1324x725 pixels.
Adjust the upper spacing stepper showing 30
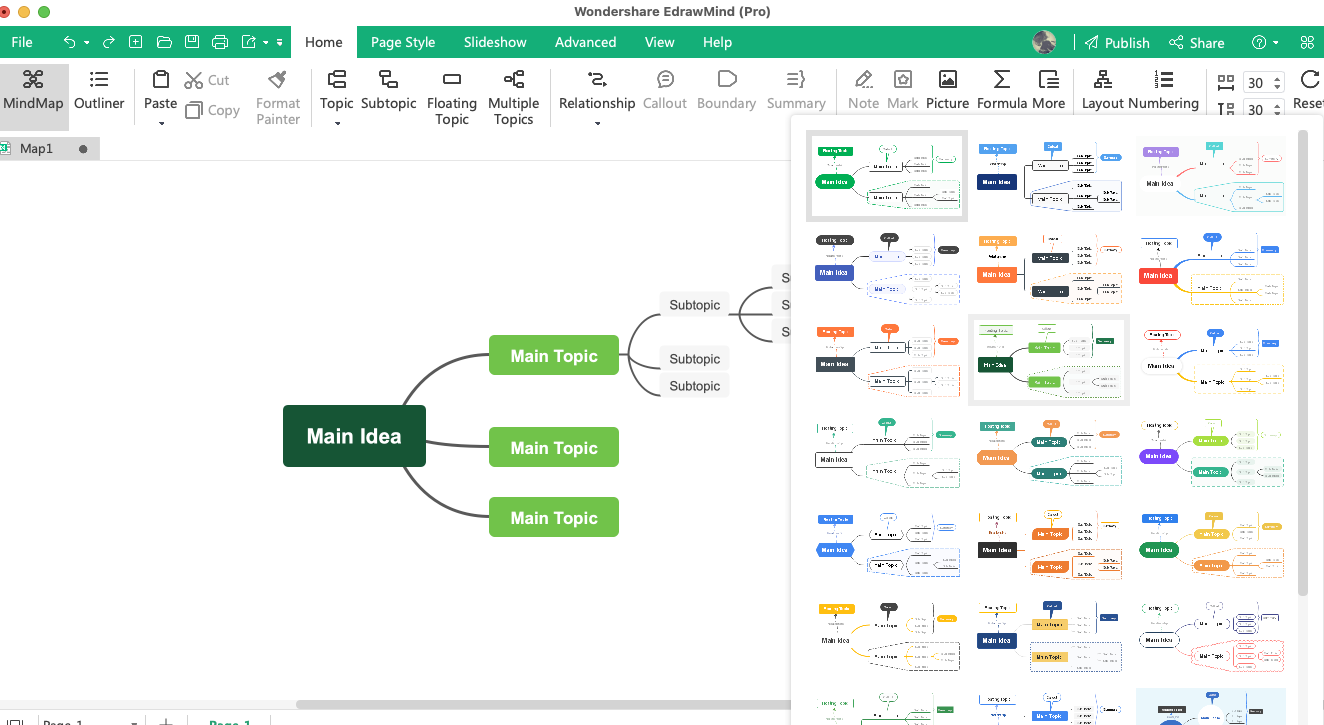(1276, 83)
